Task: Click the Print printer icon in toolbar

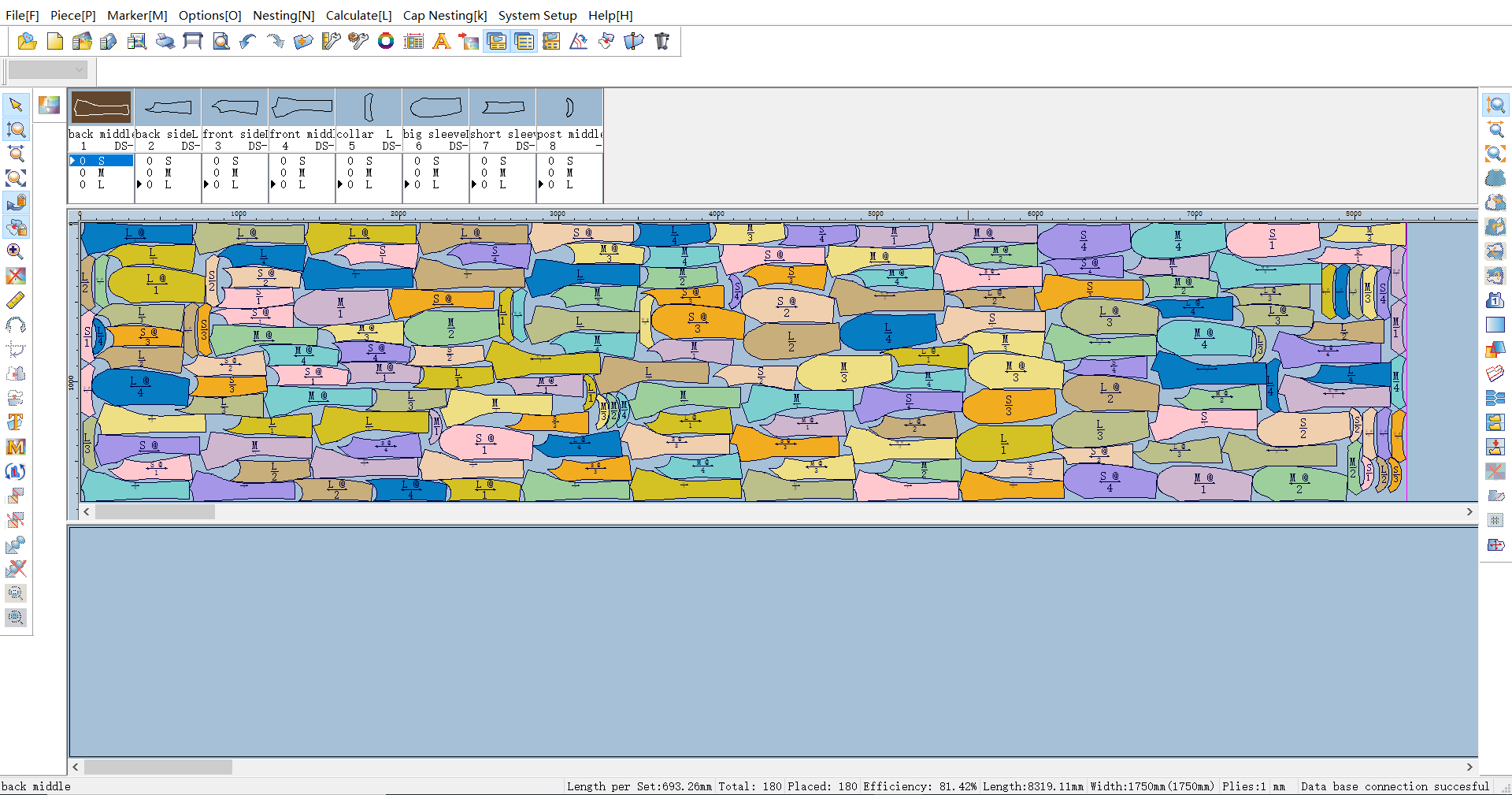Action: [x=165, y=42]
